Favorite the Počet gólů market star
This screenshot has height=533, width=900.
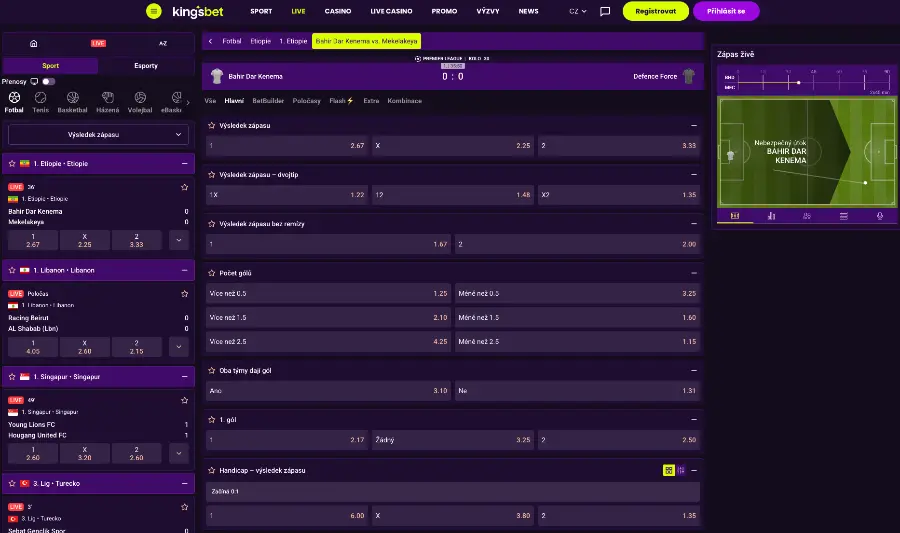[211, 273]
